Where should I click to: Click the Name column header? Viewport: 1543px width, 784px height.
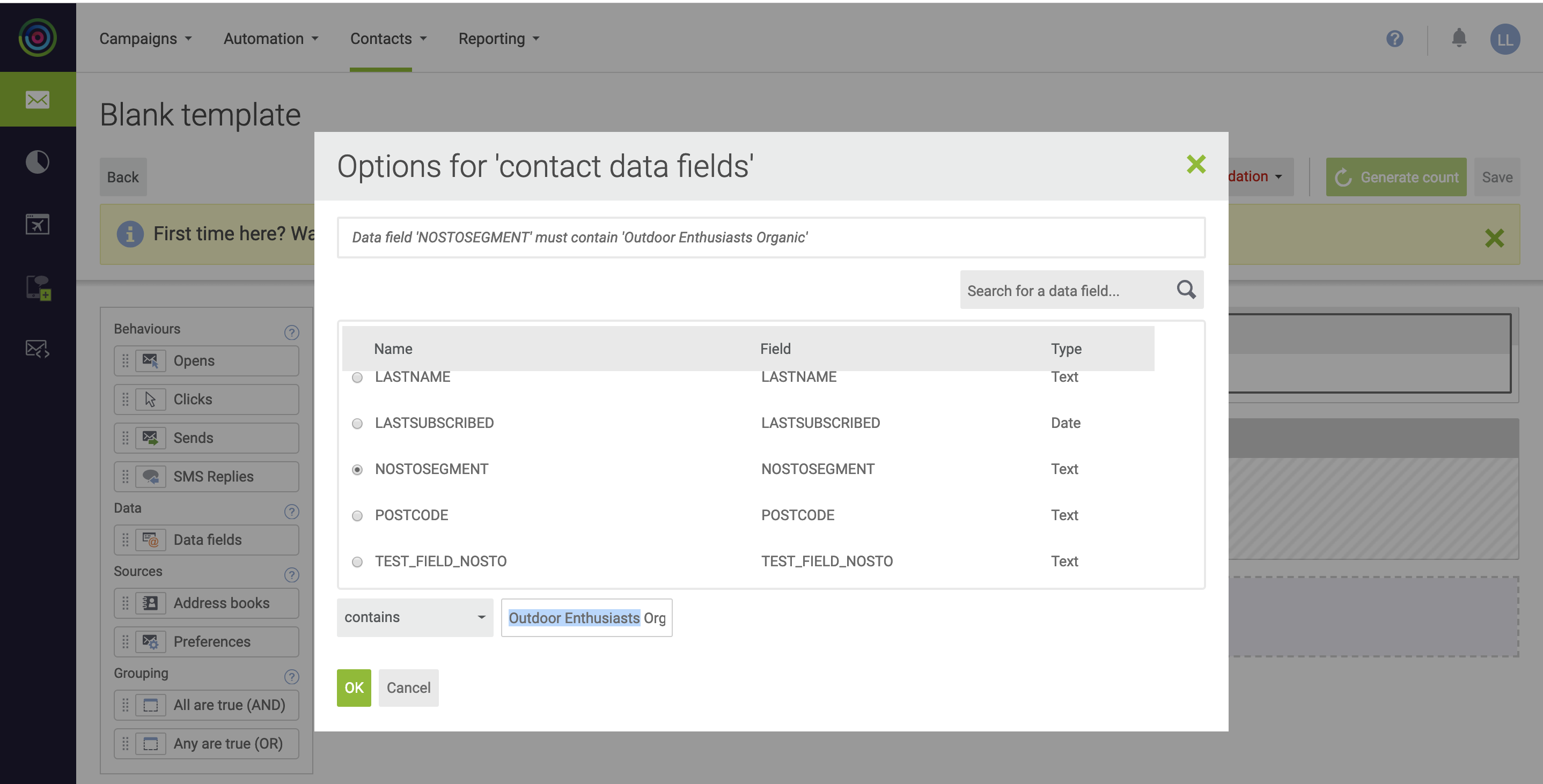(393, 349)
